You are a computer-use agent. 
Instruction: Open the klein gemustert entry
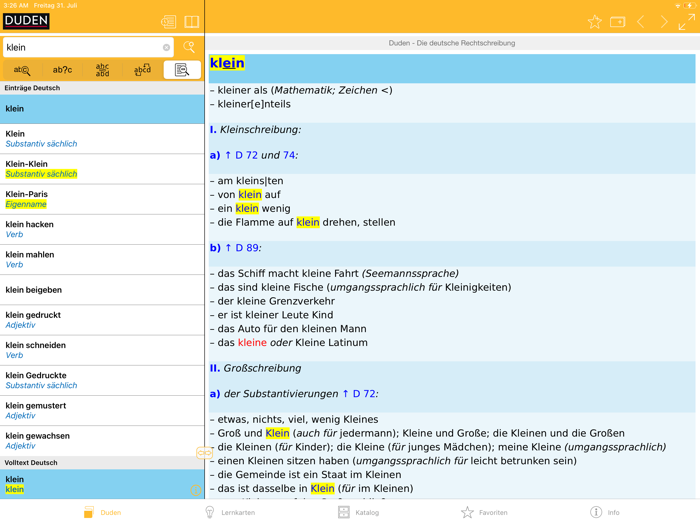tap(102, 411)
